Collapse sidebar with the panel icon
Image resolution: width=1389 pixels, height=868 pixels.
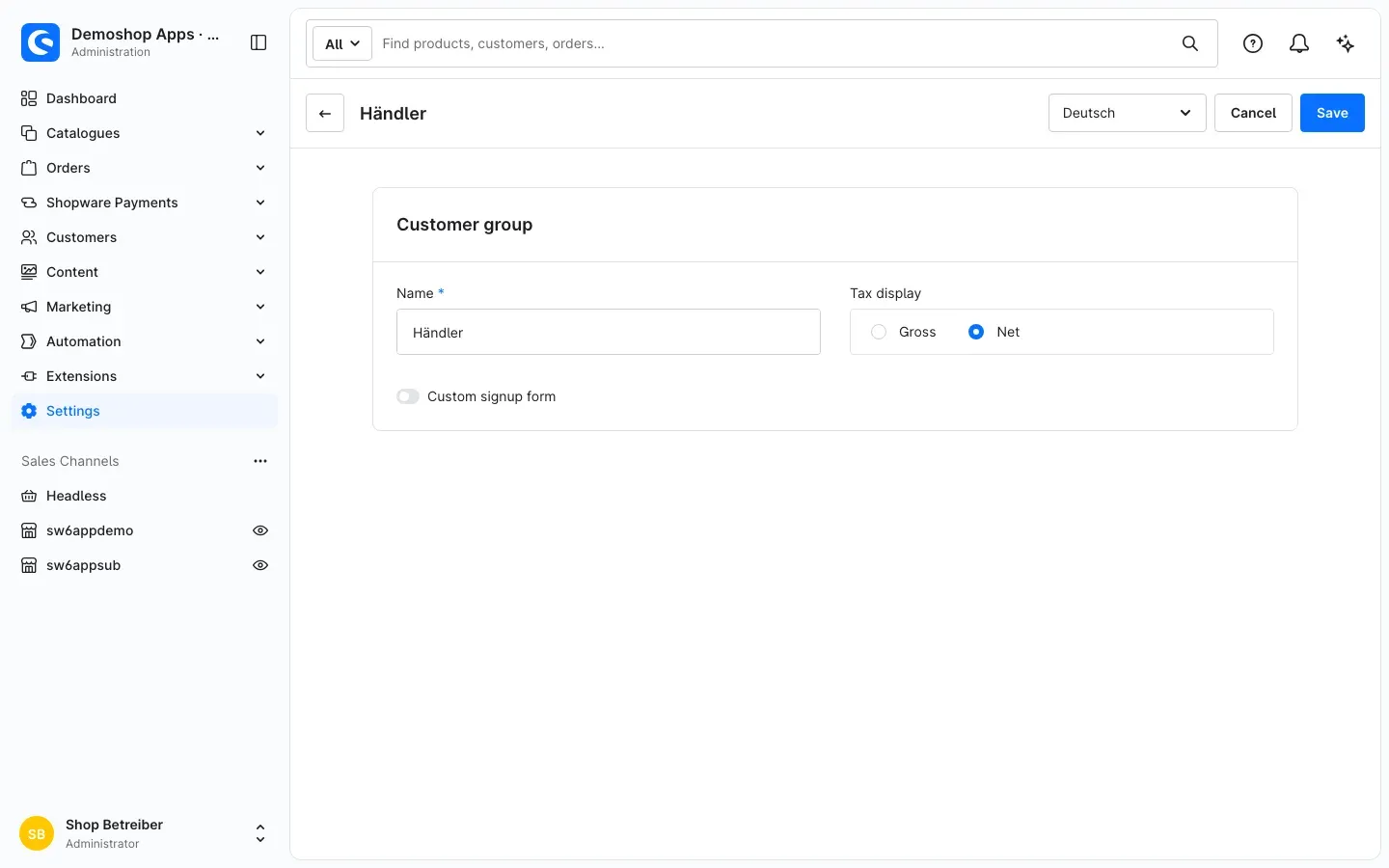[x=259, y=42]
